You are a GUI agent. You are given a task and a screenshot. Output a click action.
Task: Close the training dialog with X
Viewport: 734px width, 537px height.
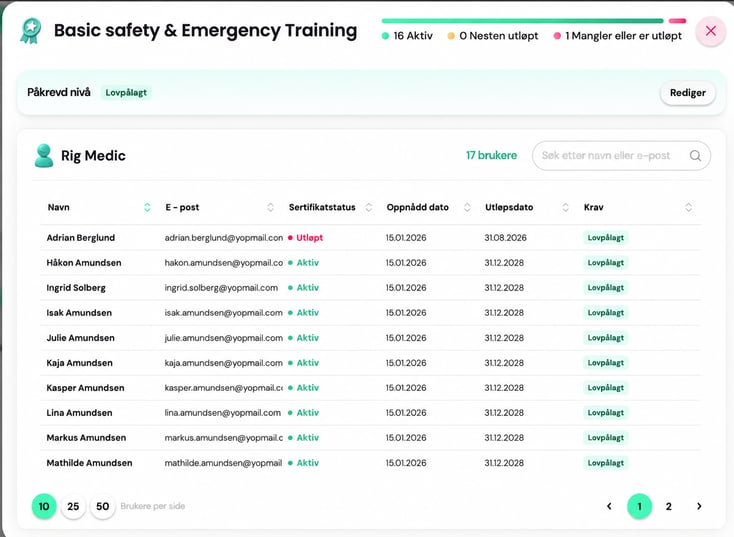point(711,31)
